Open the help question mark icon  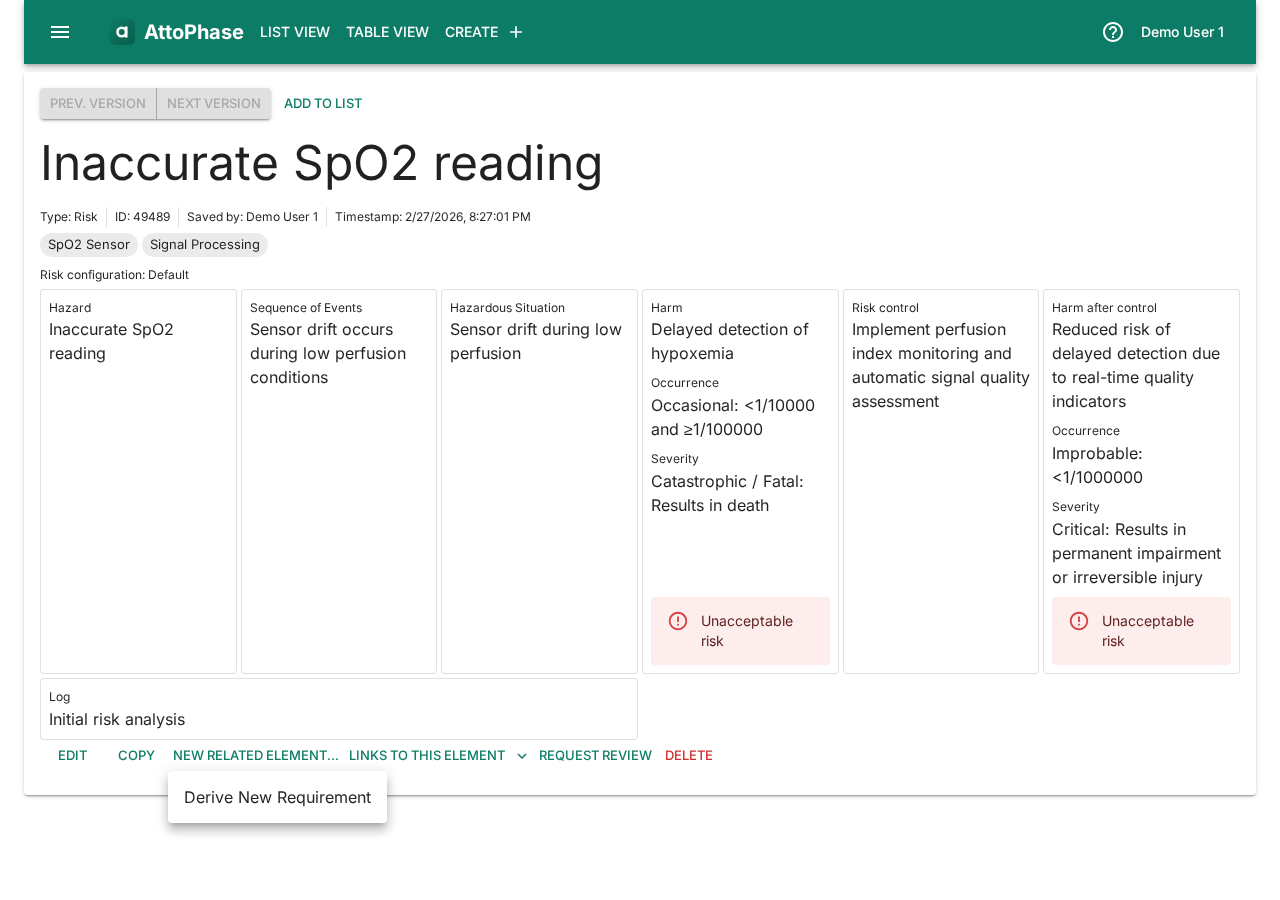pos(1113,32)
